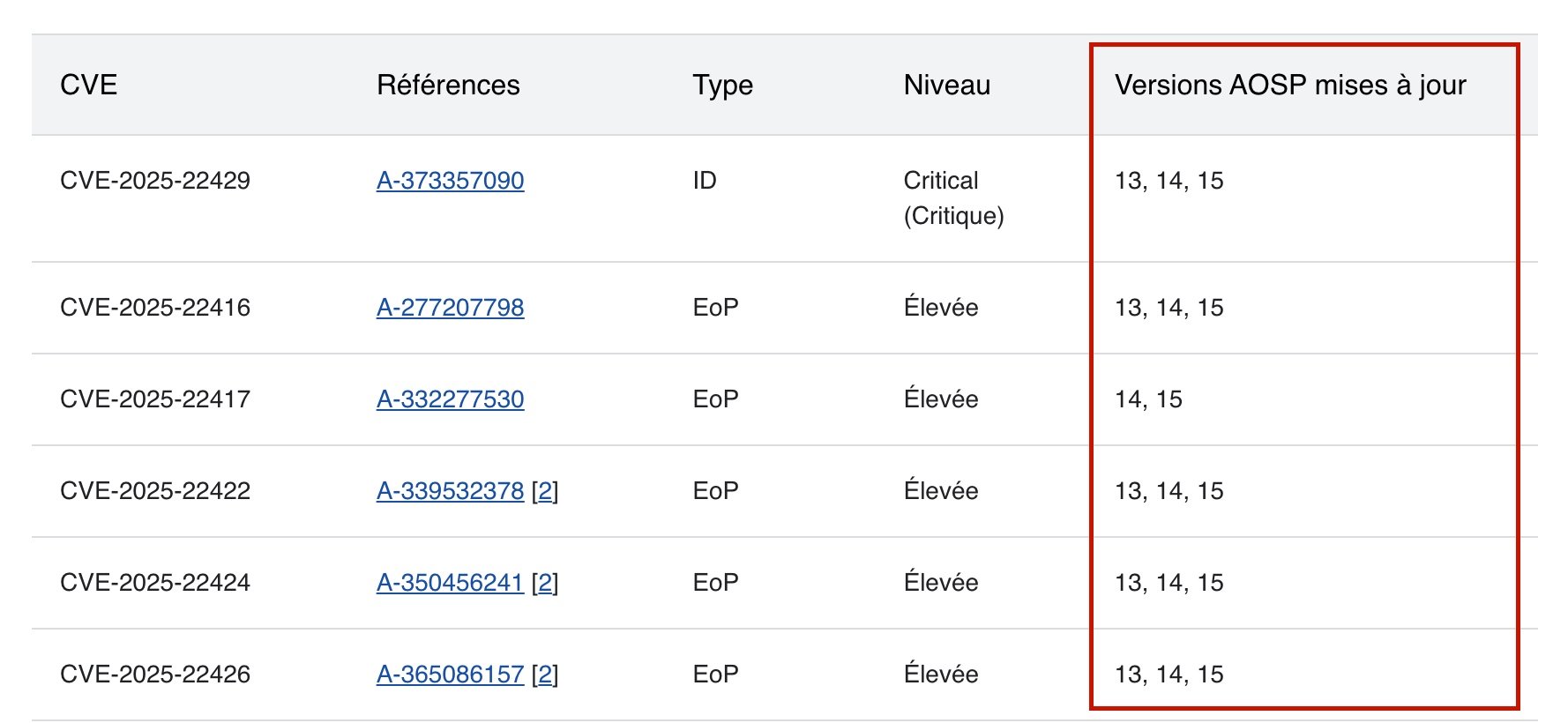Select the CVE-2025-22429 cell

(155, 181)
